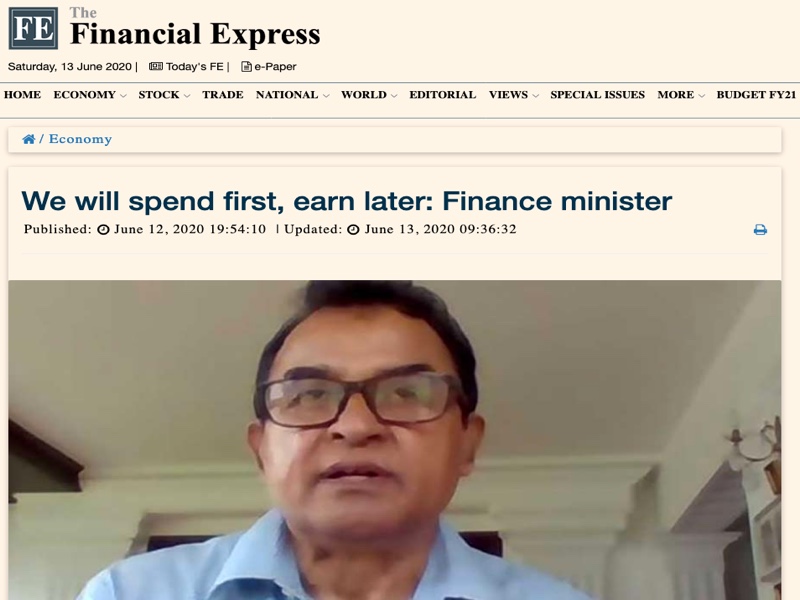Click the finance minister article photo
Screen dimensions: 800x600
[394, 440]
